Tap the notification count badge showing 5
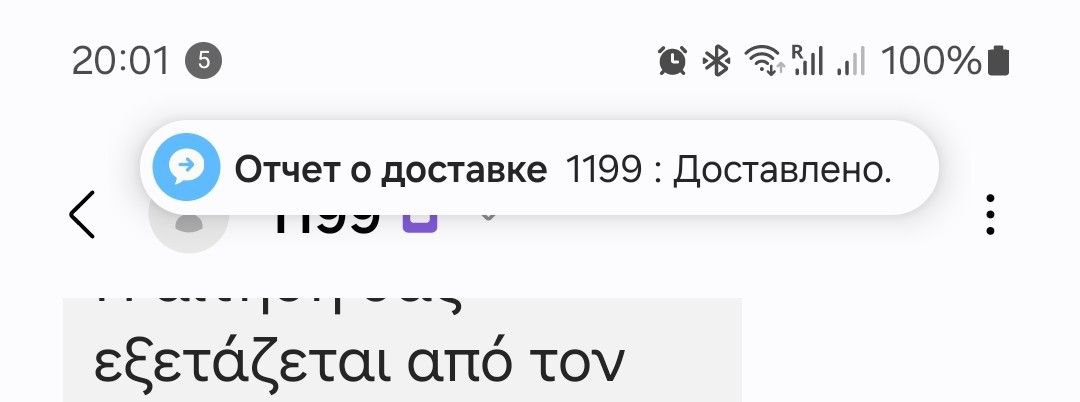Screen dimensions: 1080x402 pos(204,61)
